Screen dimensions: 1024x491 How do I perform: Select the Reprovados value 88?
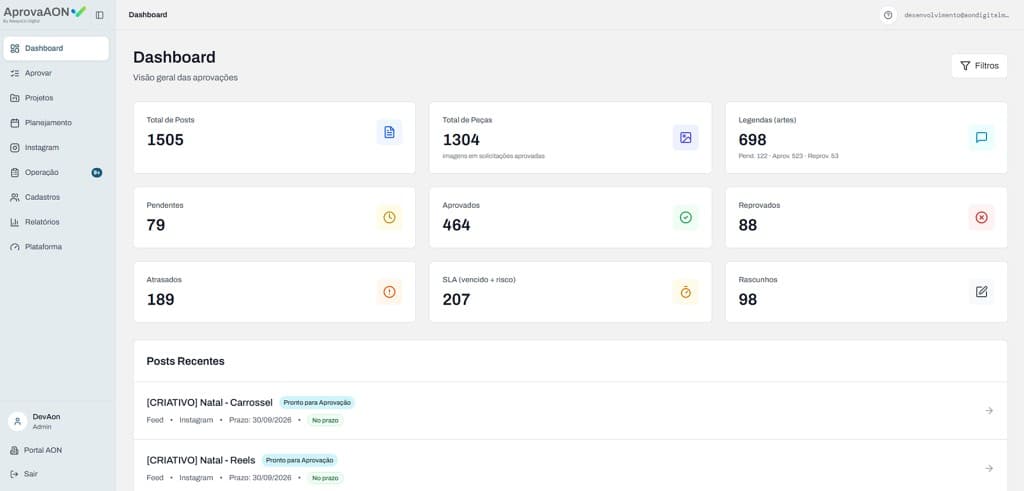click(748, 225)
